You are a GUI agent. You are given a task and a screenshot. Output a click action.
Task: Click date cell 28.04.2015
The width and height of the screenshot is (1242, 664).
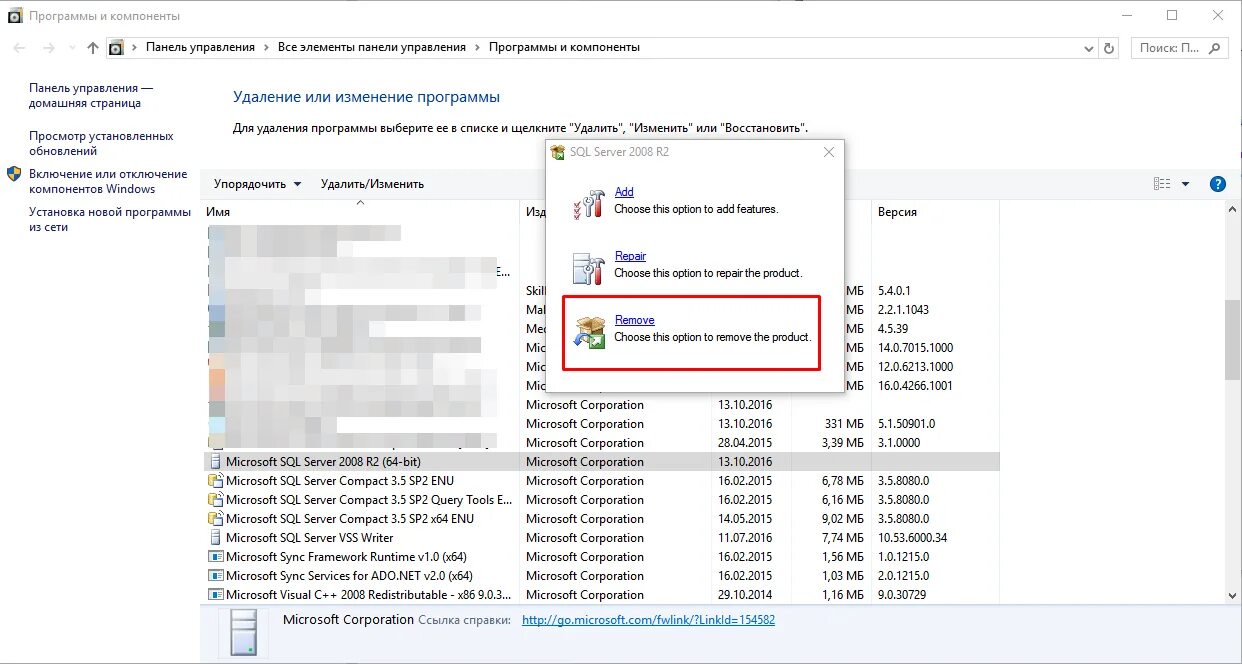pyautogui.click(x=745, y=443)
